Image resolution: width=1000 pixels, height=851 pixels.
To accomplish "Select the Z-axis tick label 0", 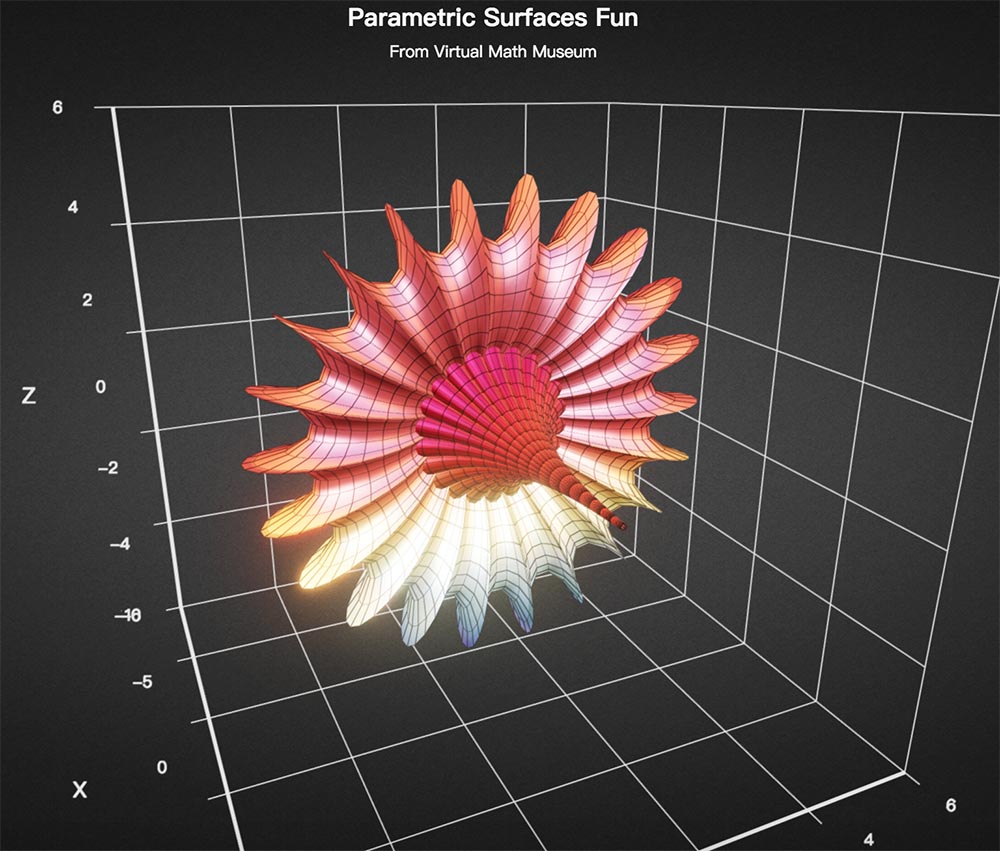I will [x=100, y=387].
